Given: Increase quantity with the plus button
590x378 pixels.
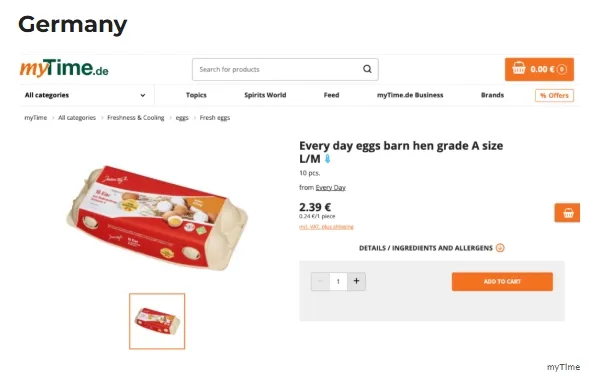Looking at the screenshot, I should click(x=356, y=281).
